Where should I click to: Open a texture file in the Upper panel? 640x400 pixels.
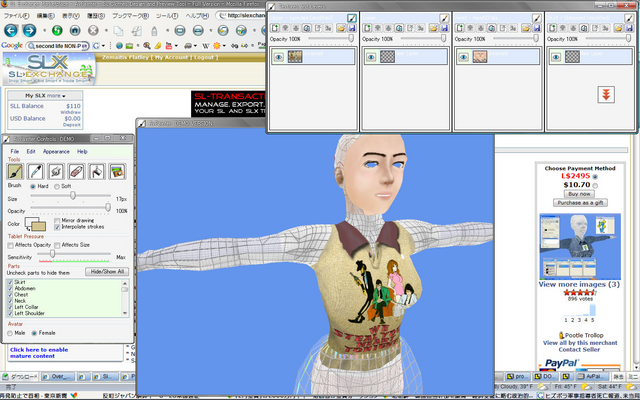(x=341, y=28)
